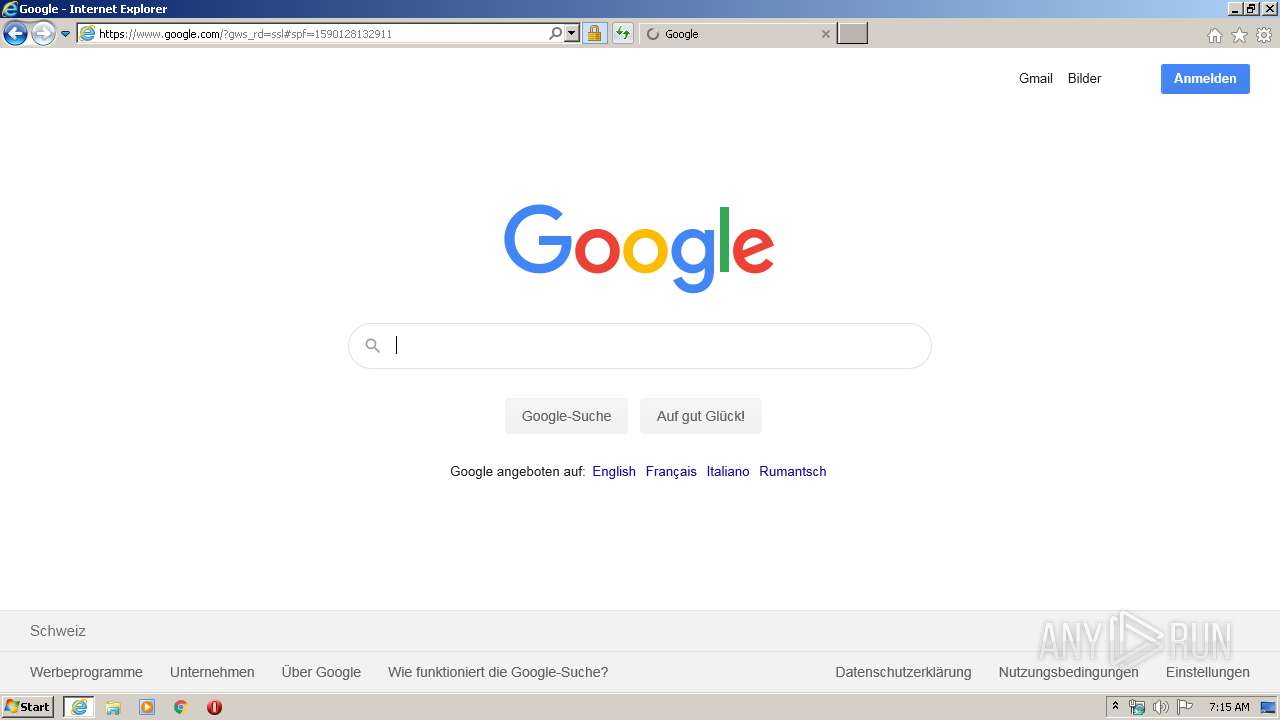Open the Einstellungen footer menu
Screen dimensions: 1280x720
(1208, 672)
